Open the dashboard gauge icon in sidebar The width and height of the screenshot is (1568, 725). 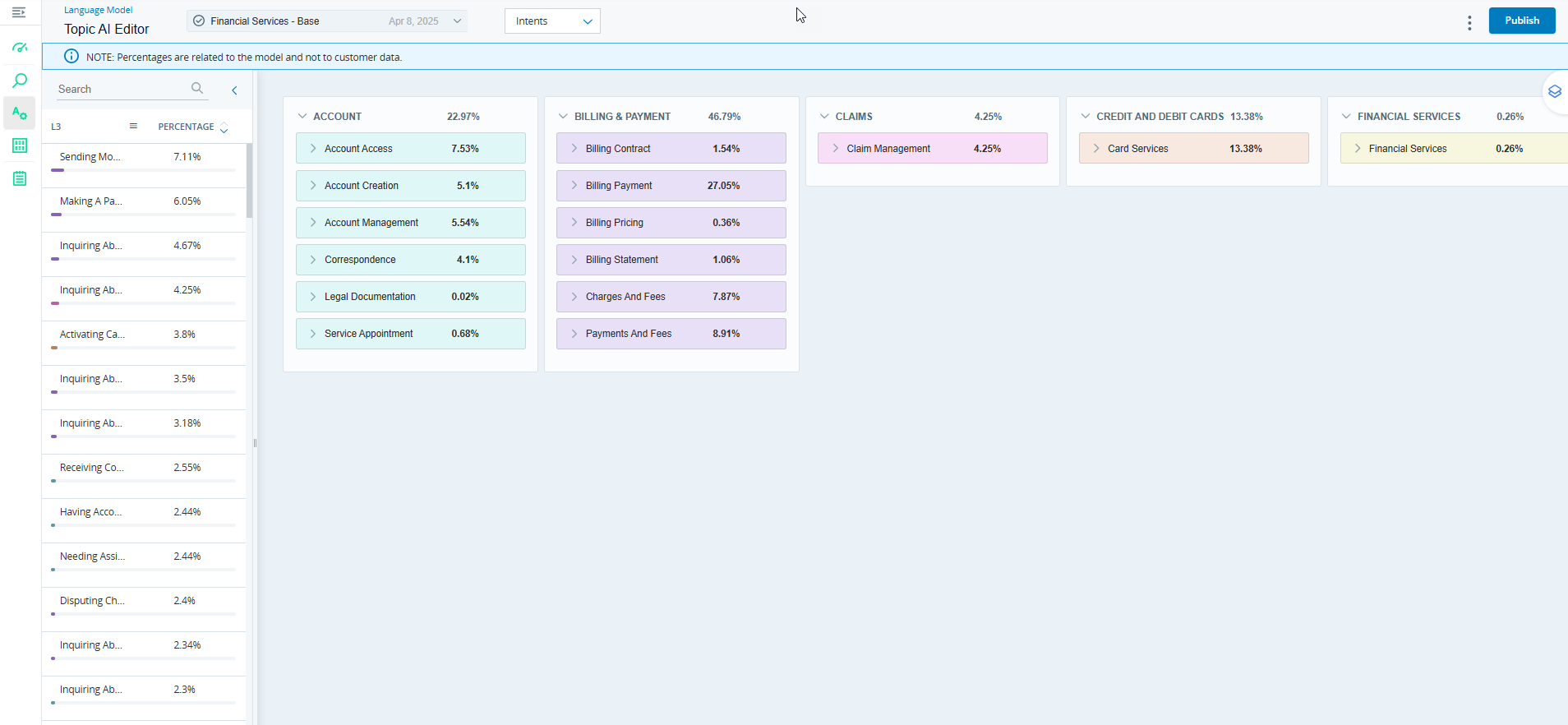(20, 48)
